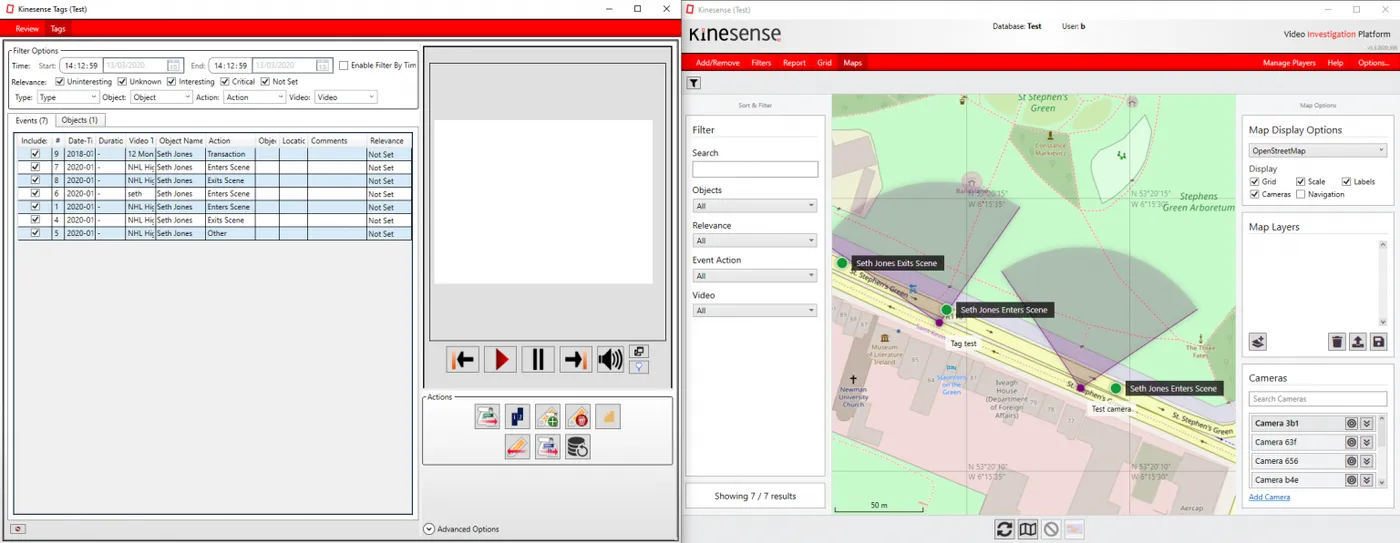Screen dimensions: 1400x543
Task: Open the Action filter dropdown
Action: pos(254,97)
